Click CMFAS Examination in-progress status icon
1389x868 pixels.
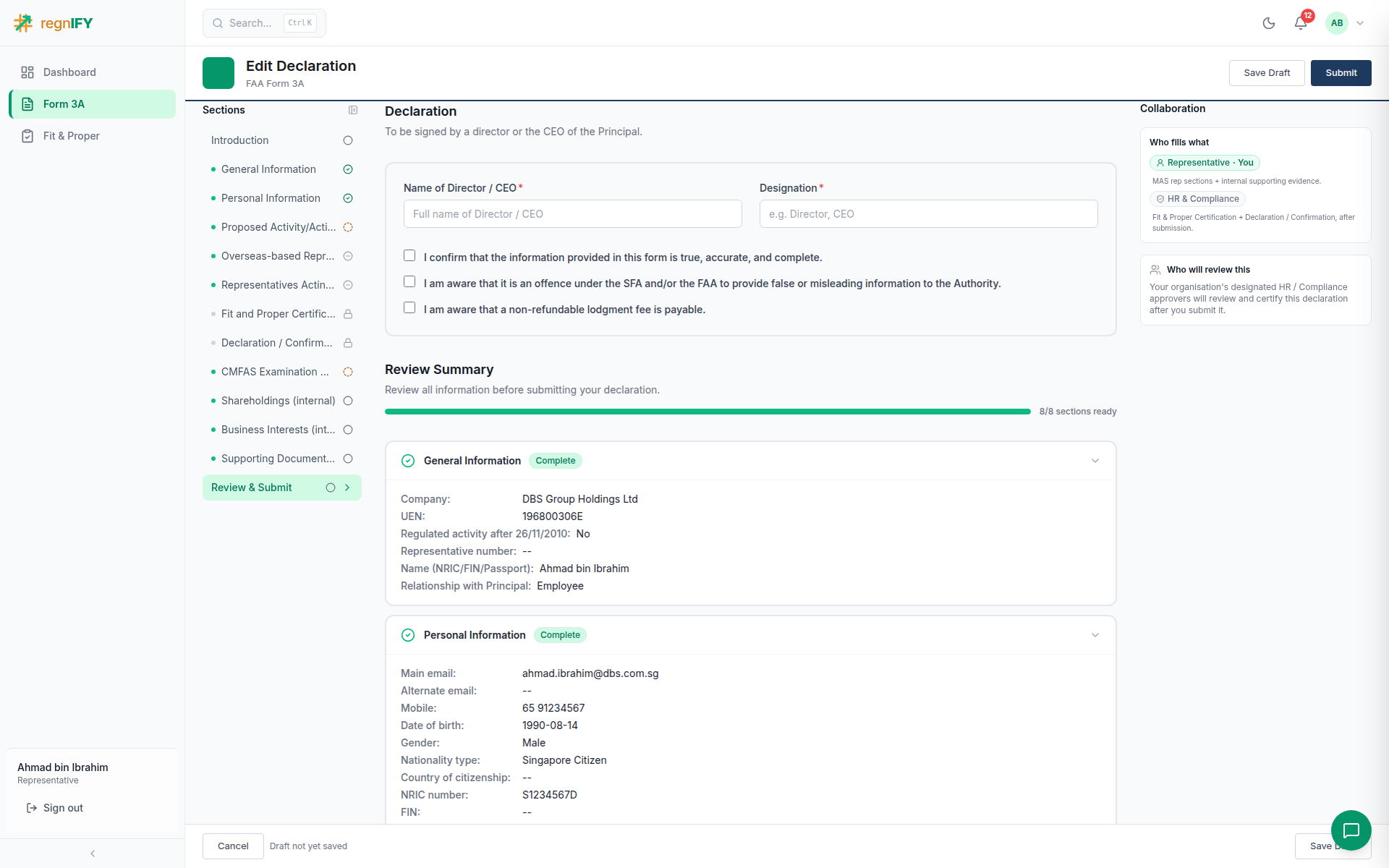[348, 372]
